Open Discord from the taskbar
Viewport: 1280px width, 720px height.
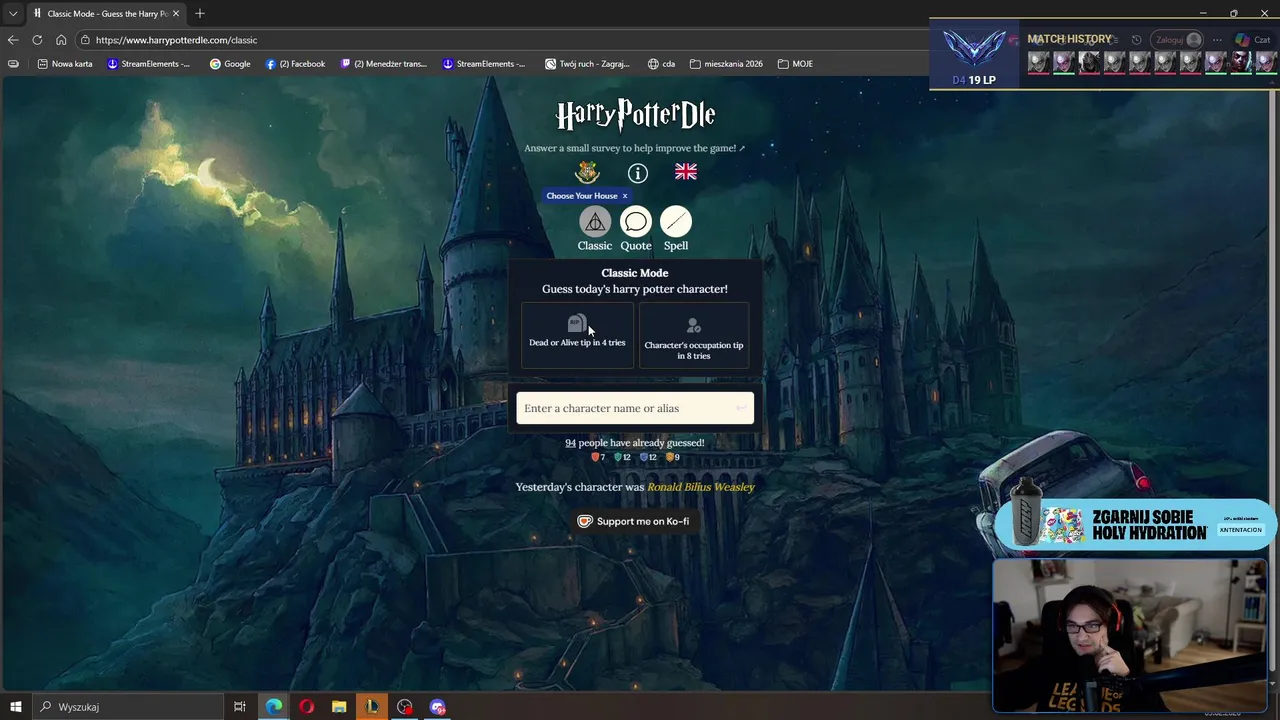pyautogui.click(x=438, y=707)
